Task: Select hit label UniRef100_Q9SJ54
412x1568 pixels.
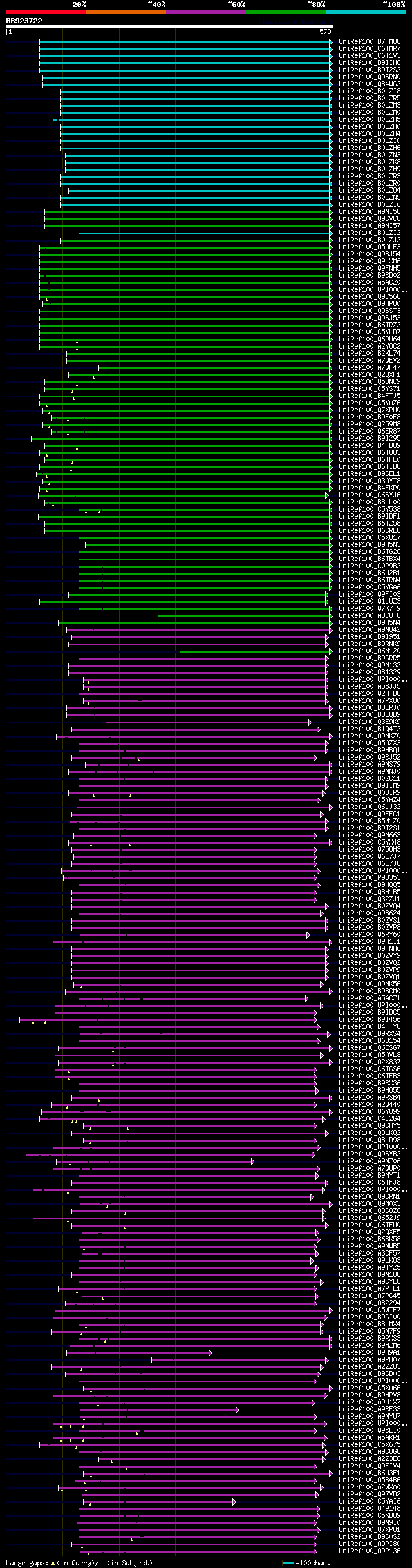Action: click(x=370, y=254)
